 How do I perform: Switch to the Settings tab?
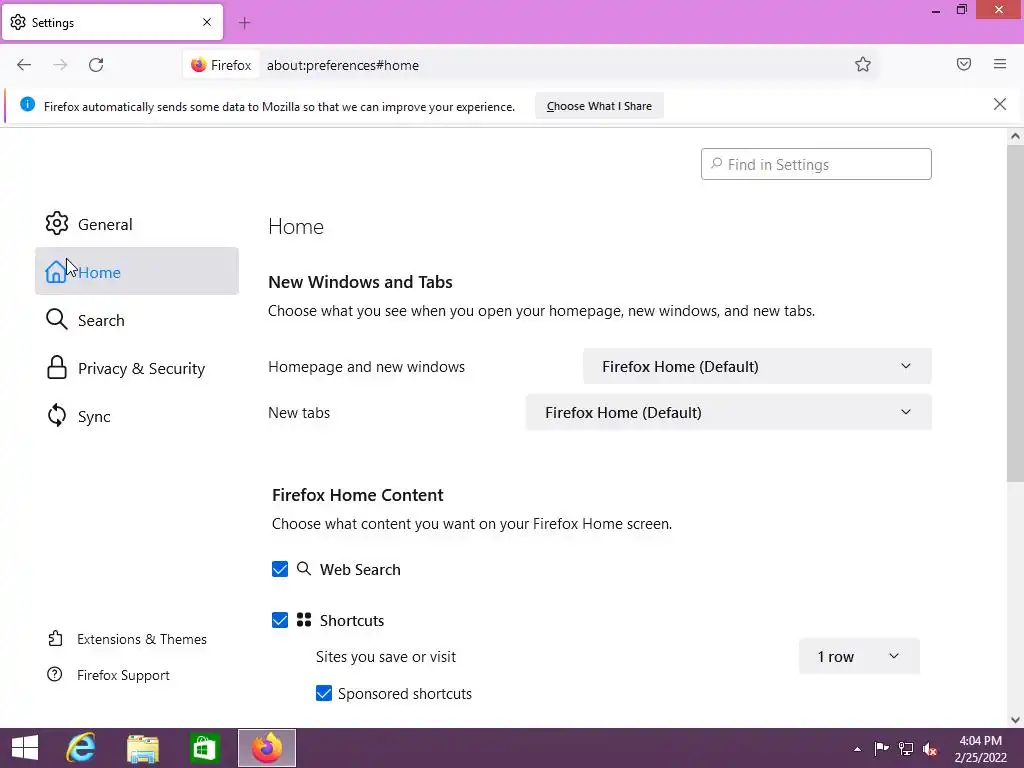(112, 22)
